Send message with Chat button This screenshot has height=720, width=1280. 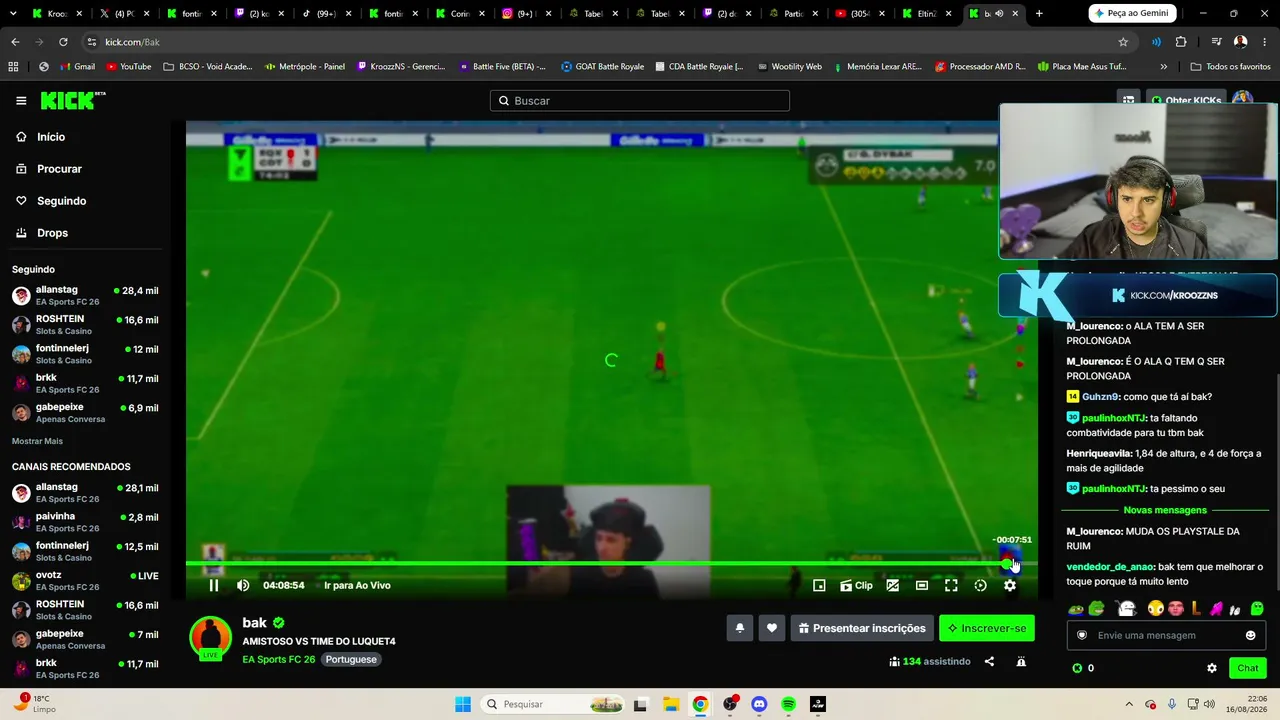(1248, 668)
